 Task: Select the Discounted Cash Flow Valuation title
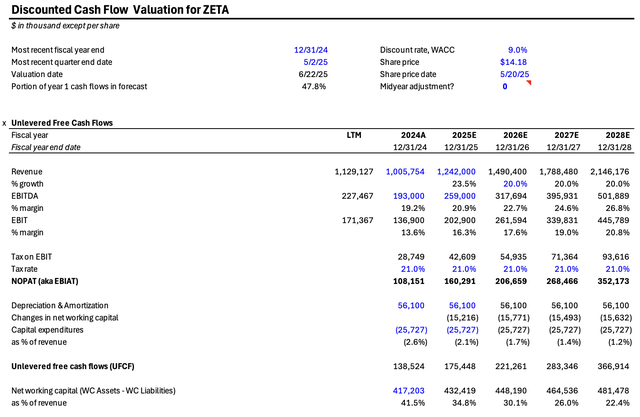[x=120, y=10]
